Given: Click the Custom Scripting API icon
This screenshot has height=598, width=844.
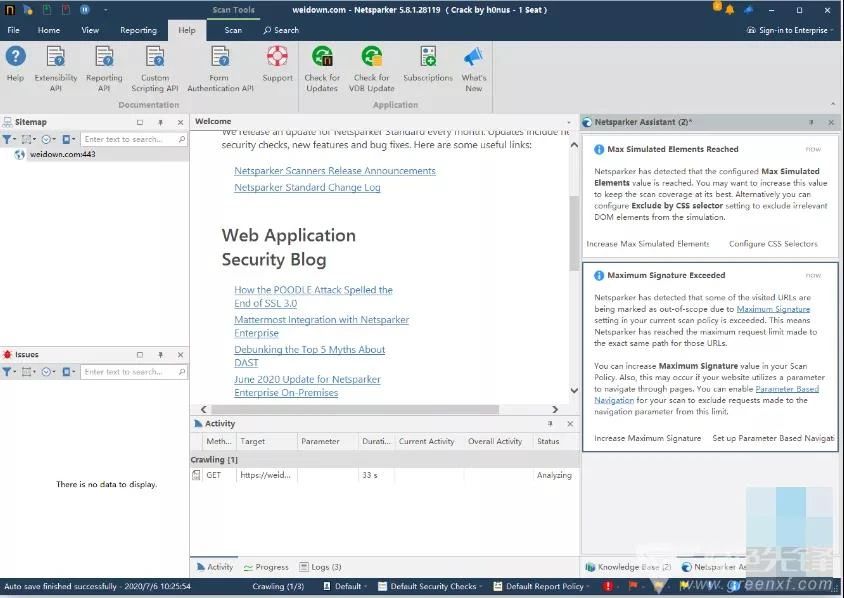Looking at the screenshot, I should pyautogui.click(x=155, y=66).
